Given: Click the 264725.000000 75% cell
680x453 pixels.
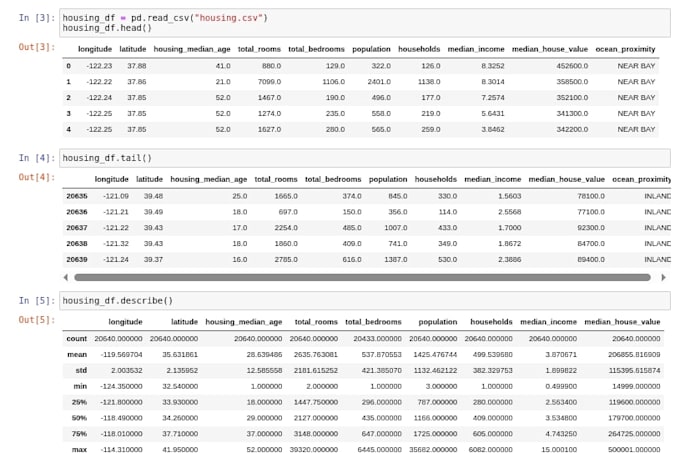Looking at the screenshot, I should coord(634,434).
